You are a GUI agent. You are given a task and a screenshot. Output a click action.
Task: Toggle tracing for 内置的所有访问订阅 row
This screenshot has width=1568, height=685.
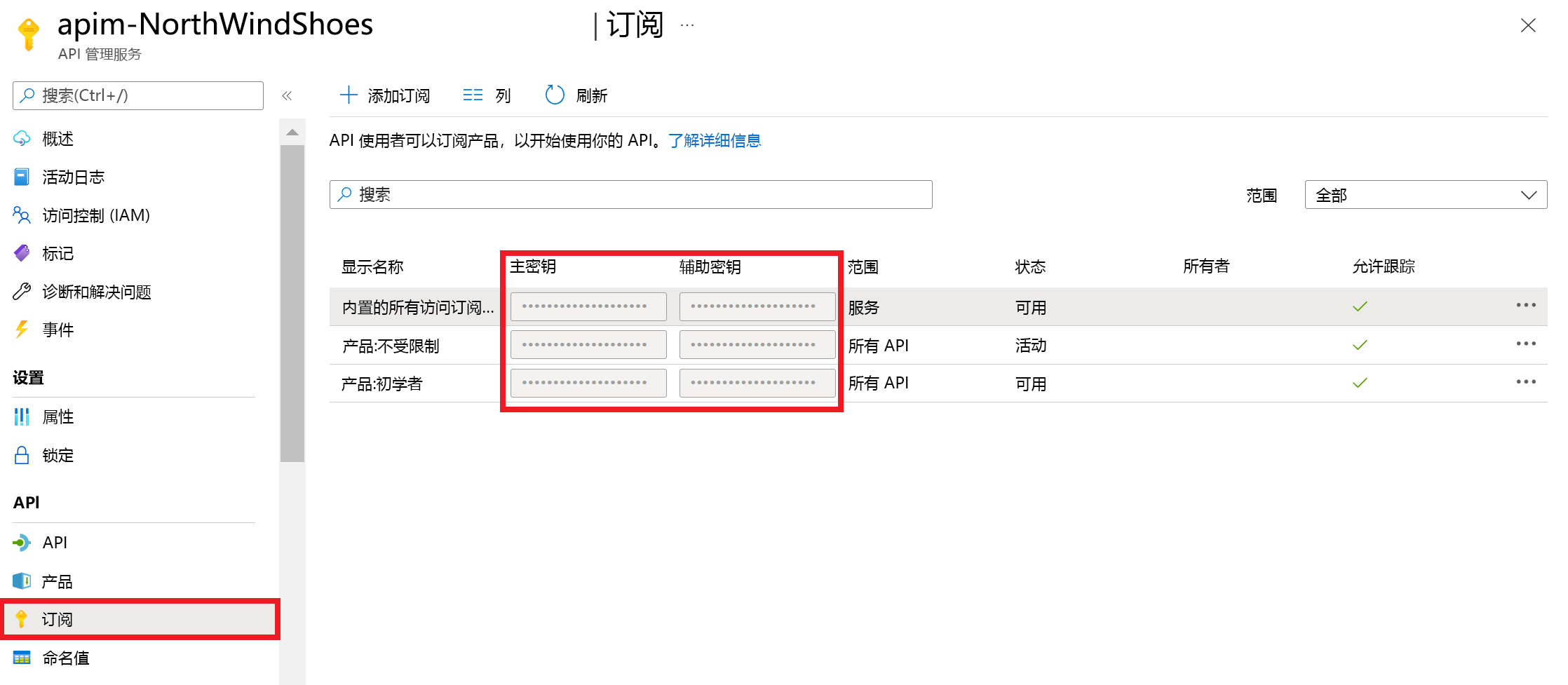[1360, 306]
